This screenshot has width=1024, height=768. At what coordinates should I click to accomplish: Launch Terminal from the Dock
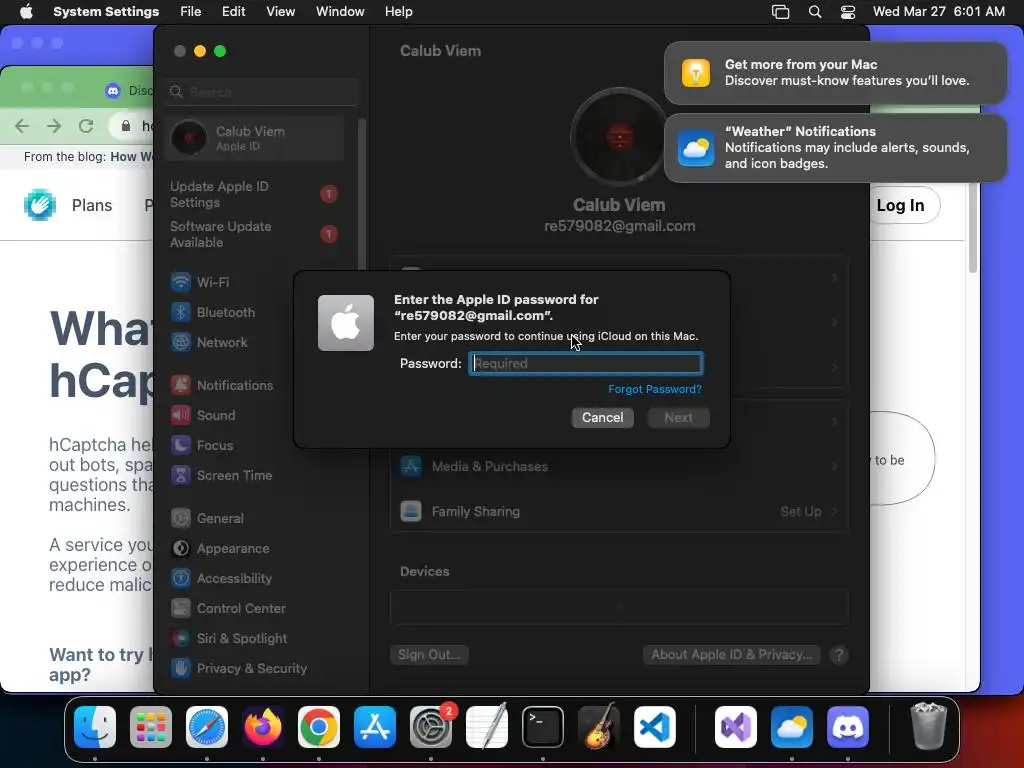(x=543, y=727)
